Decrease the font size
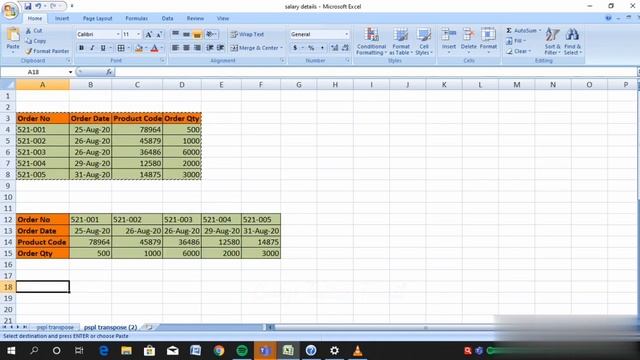Image resolution: width=640 pixels, height=360 pixels. tap(159, 34)
